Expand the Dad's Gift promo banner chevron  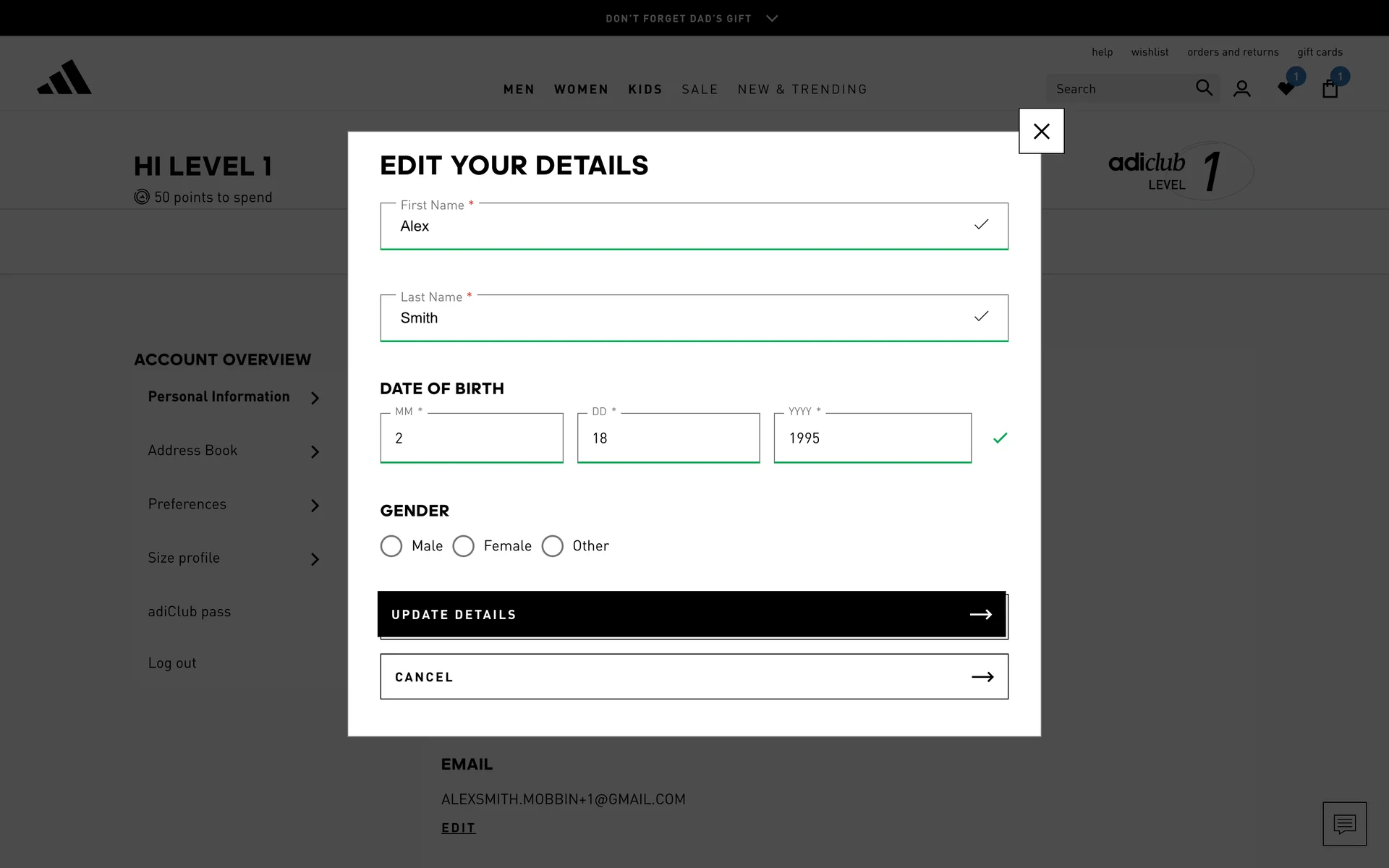coord(772,19)
